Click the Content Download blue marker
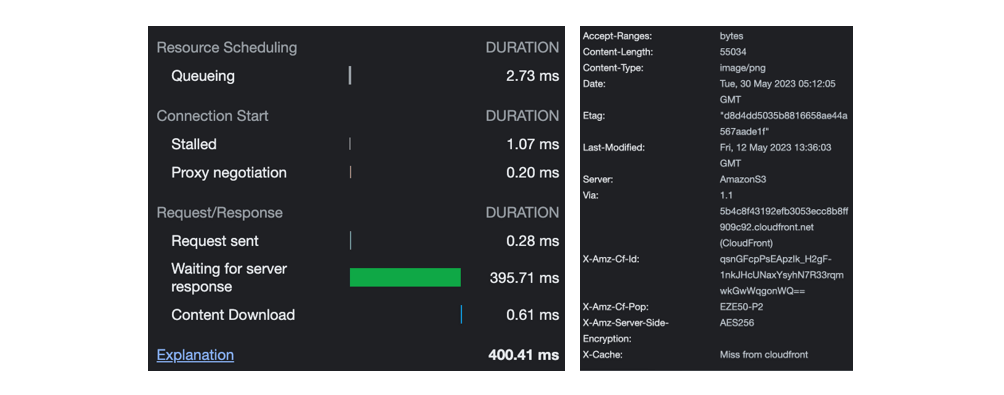Image resolution: width=1004 pixels, height=395 pixels. point(461,314)
